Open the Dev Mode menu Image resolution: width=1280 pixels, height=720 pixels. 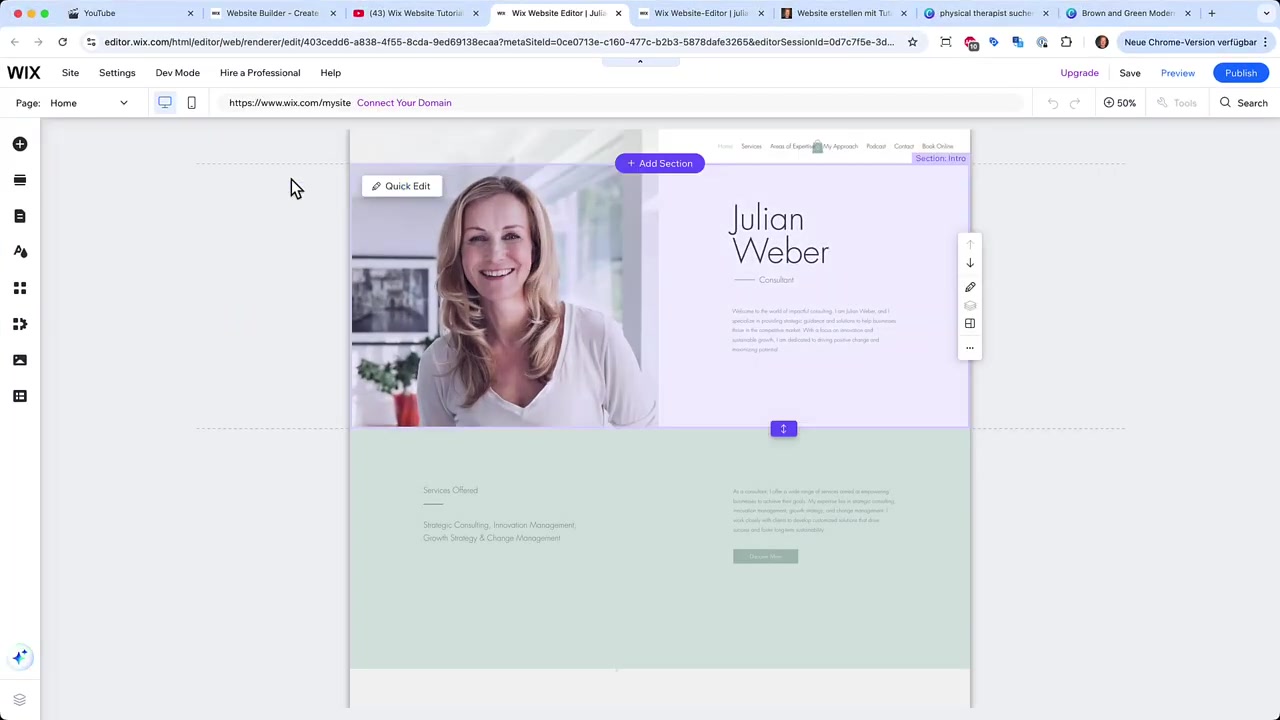(177, 73)
